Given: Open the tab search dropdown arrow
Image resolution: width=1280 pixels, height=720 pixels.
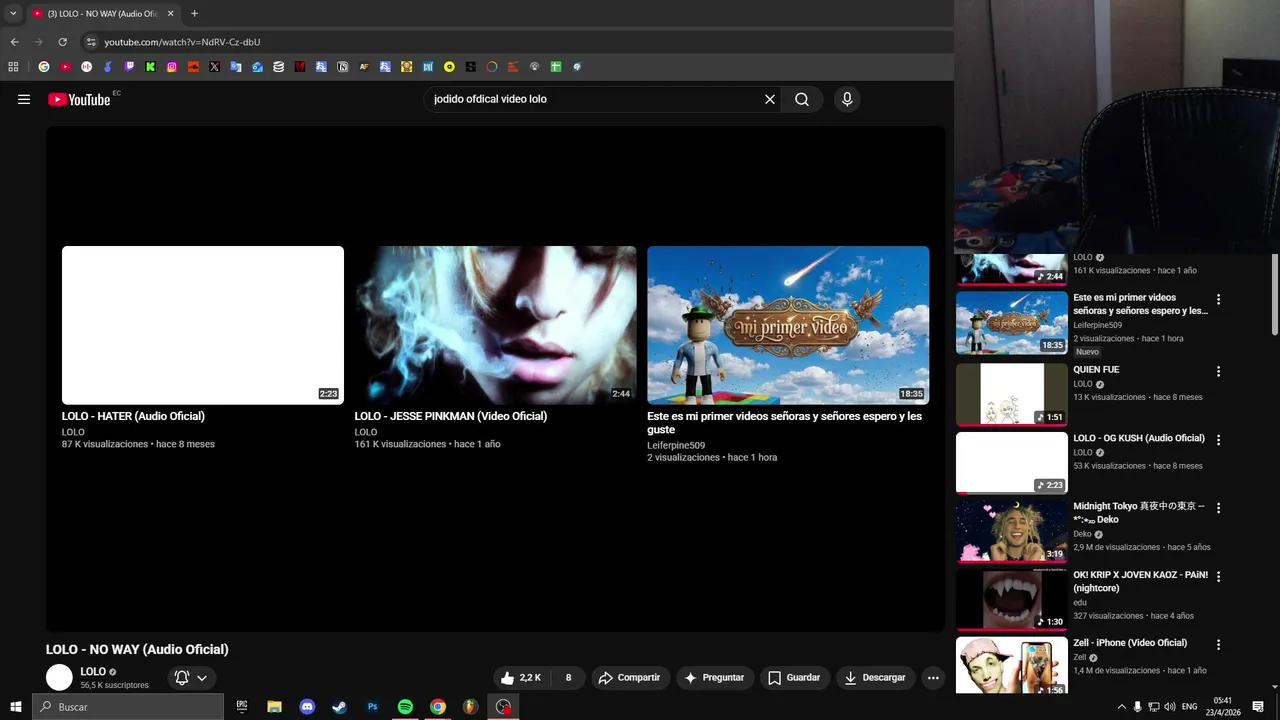Looking at the screenshot, I should click(x=13, y=14).
